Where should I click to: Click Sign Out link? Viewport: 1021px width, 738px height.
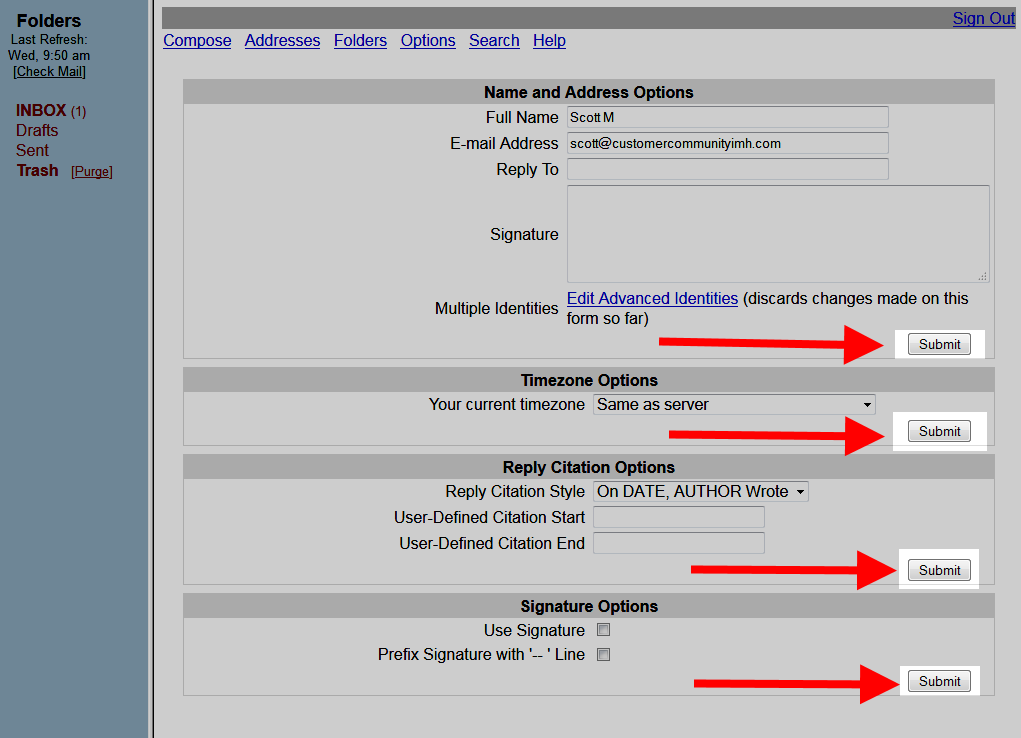point(983,18)
